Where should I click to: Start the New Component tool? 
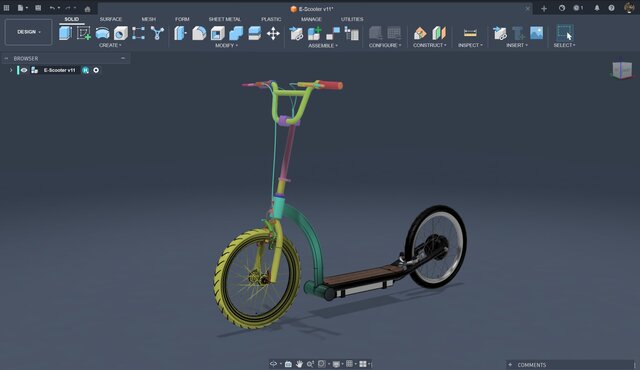click(65, 33)
